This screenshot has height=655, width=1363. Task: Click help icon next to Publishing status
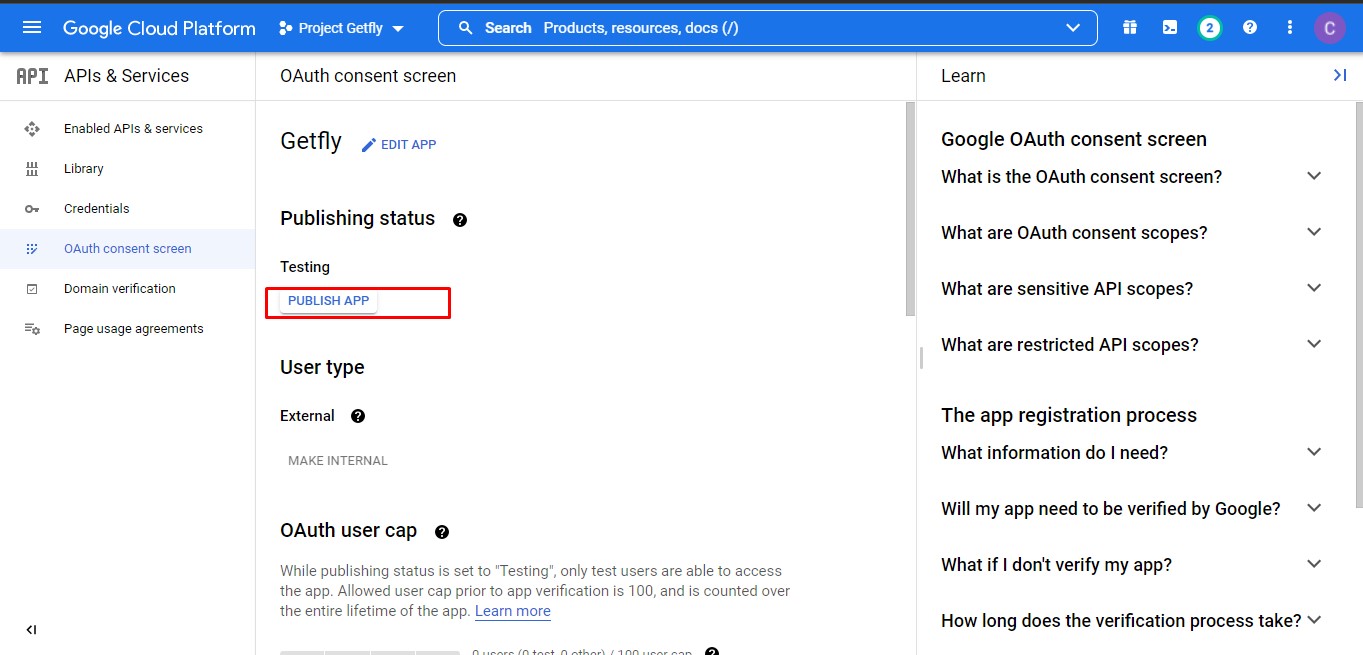460,220
